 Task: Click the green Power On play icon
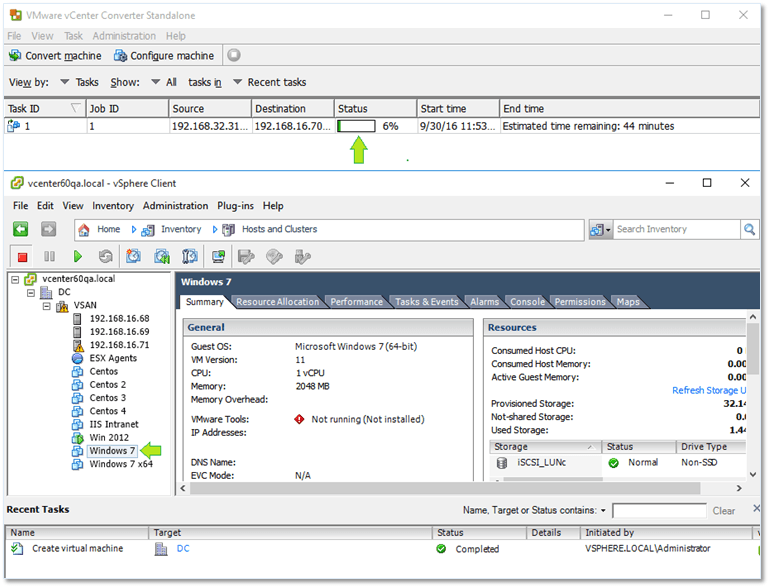coord(78,256)
